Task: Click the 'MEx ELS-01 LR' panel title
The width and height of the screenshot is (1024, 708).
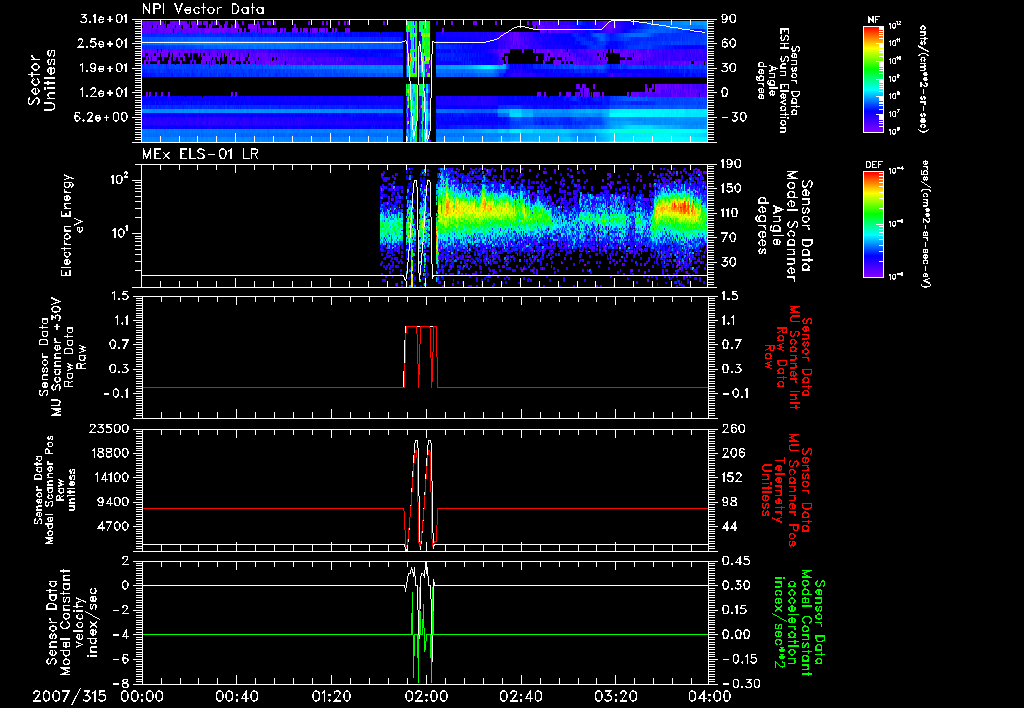Action: click(199, 154)
